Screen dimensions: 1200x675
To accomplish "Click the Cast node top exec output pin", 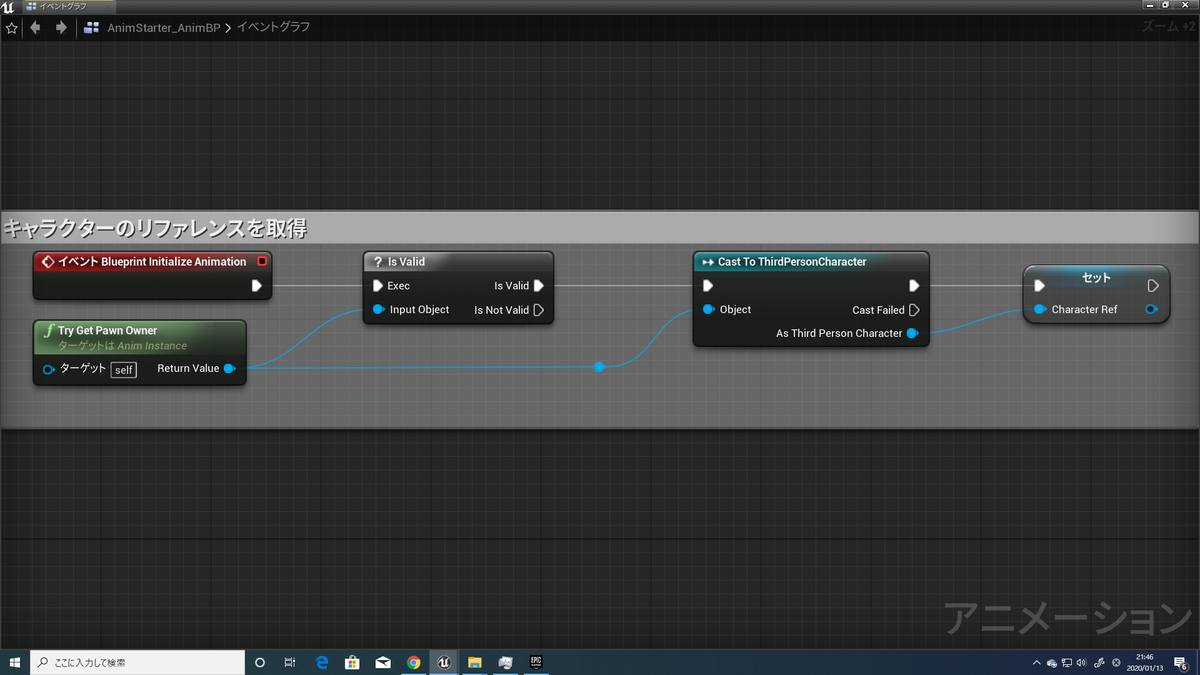I will click(914, 286).
